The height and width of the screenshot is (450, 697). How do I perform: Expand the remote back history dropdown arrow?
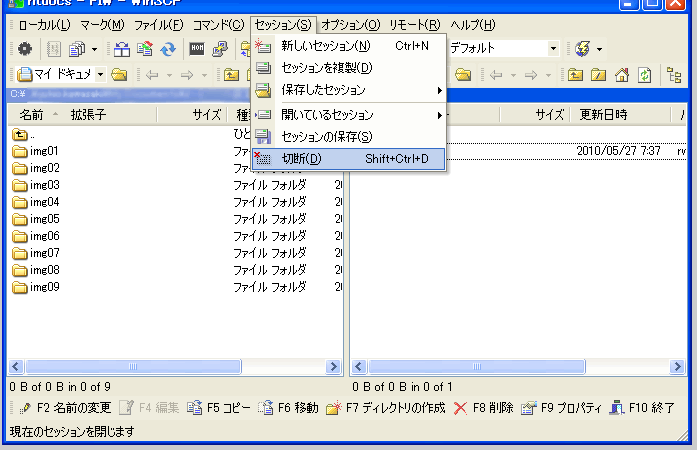(513, 76)
